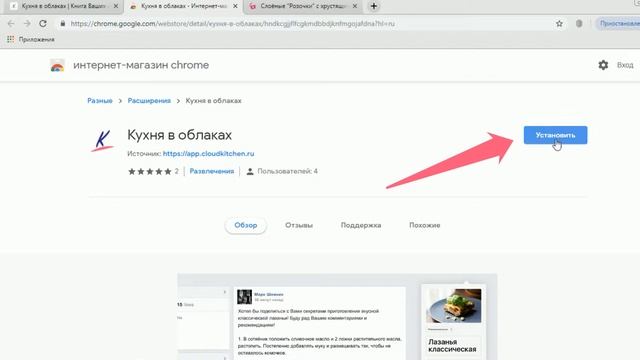
Task: Close the Слоёные Розочки tab
Action: [355, 6]
